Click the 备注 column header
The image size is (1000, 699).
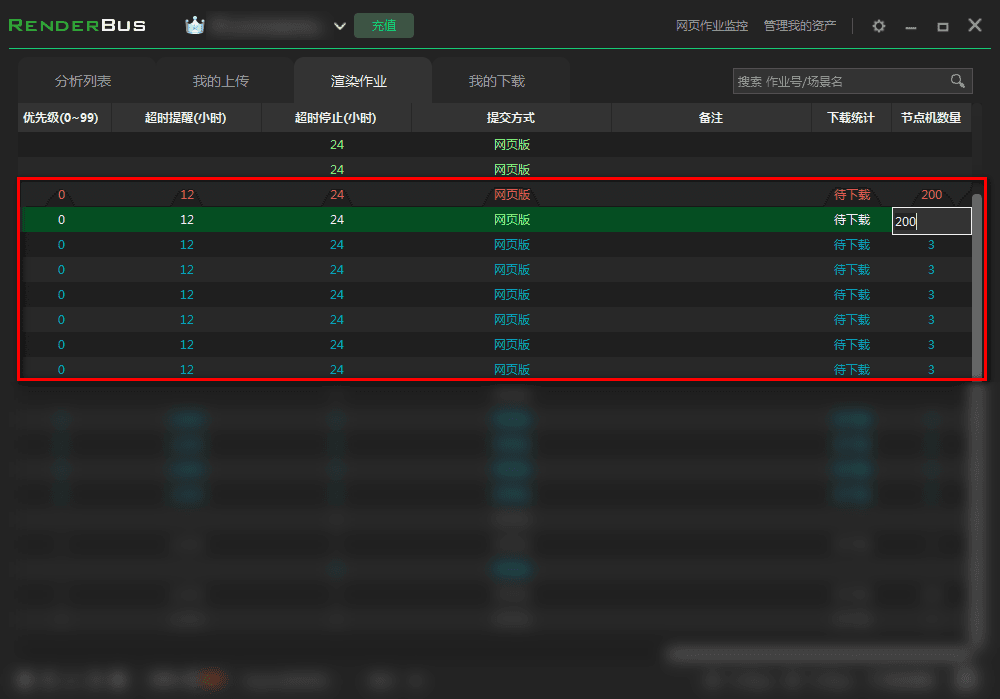[x=710, y=118]
